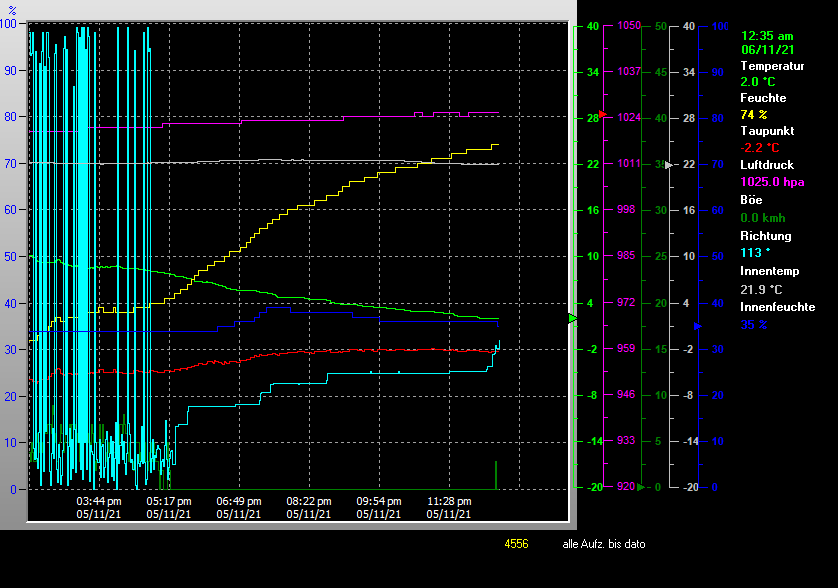Screen dimensions: 838x588
Task: Select the Innentemp legend label
Action: (770, 271)
